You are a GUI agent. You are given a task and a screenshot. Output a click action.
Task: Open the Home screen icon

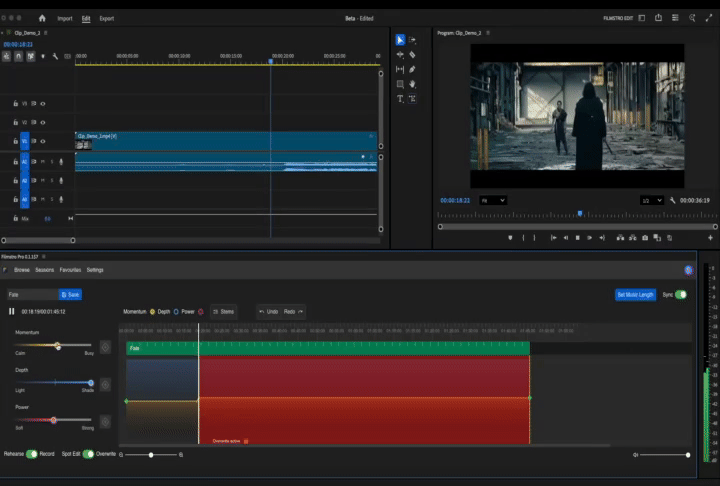[x=42, y=18]
